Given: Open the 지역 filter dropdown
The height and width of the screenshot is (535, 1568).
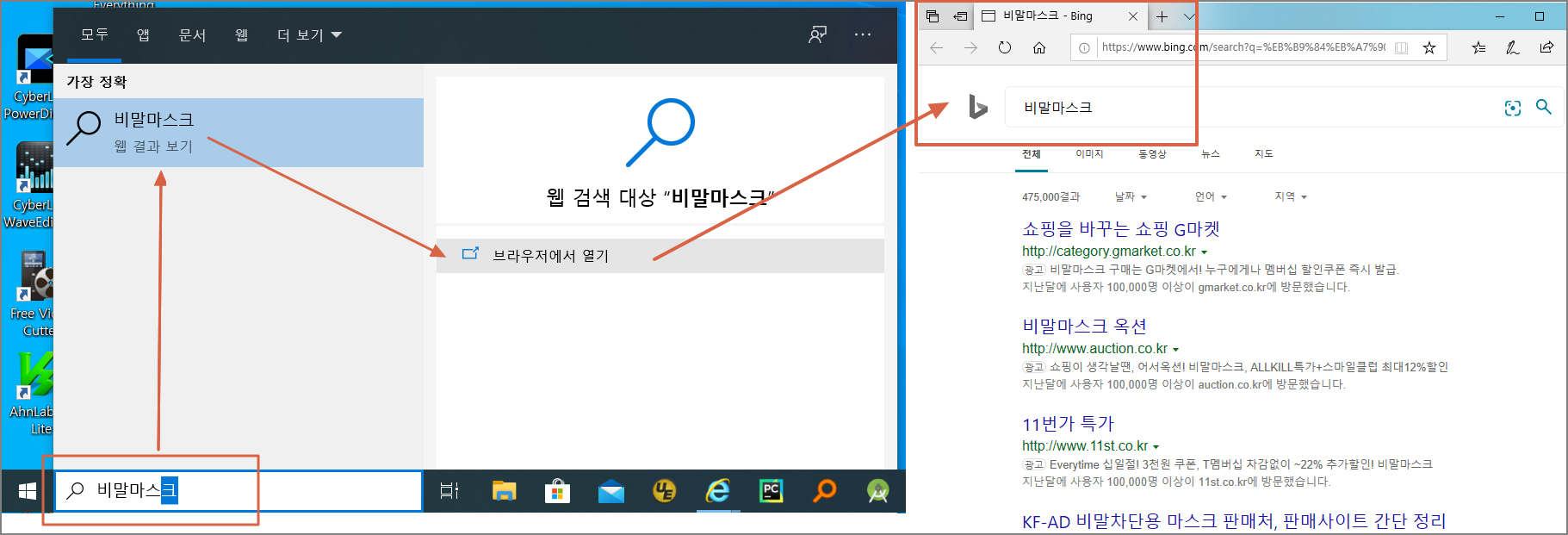Looking at the screenshot, I should click(x=1291, y=197).
